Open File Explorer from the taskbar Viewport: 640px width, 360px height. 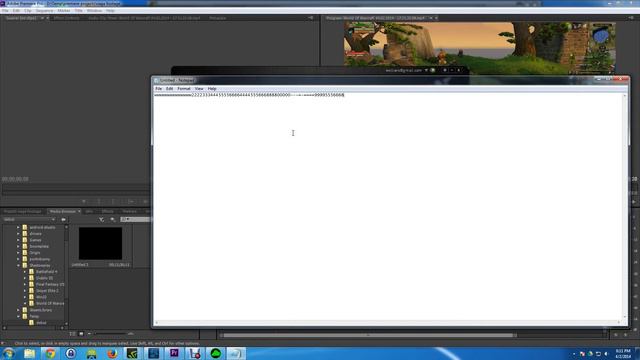pos(29,353)
